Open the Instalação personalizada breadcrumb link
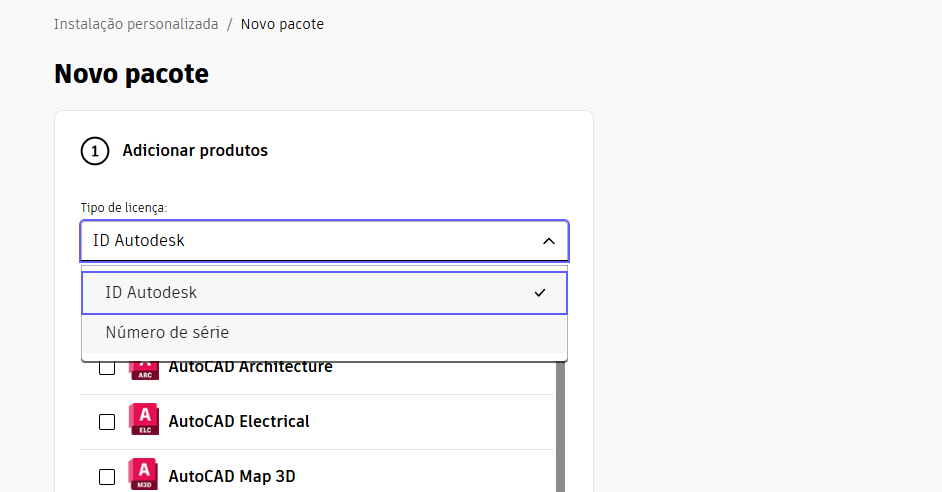Viewport: 942px width, 492px height. [136, 24]
